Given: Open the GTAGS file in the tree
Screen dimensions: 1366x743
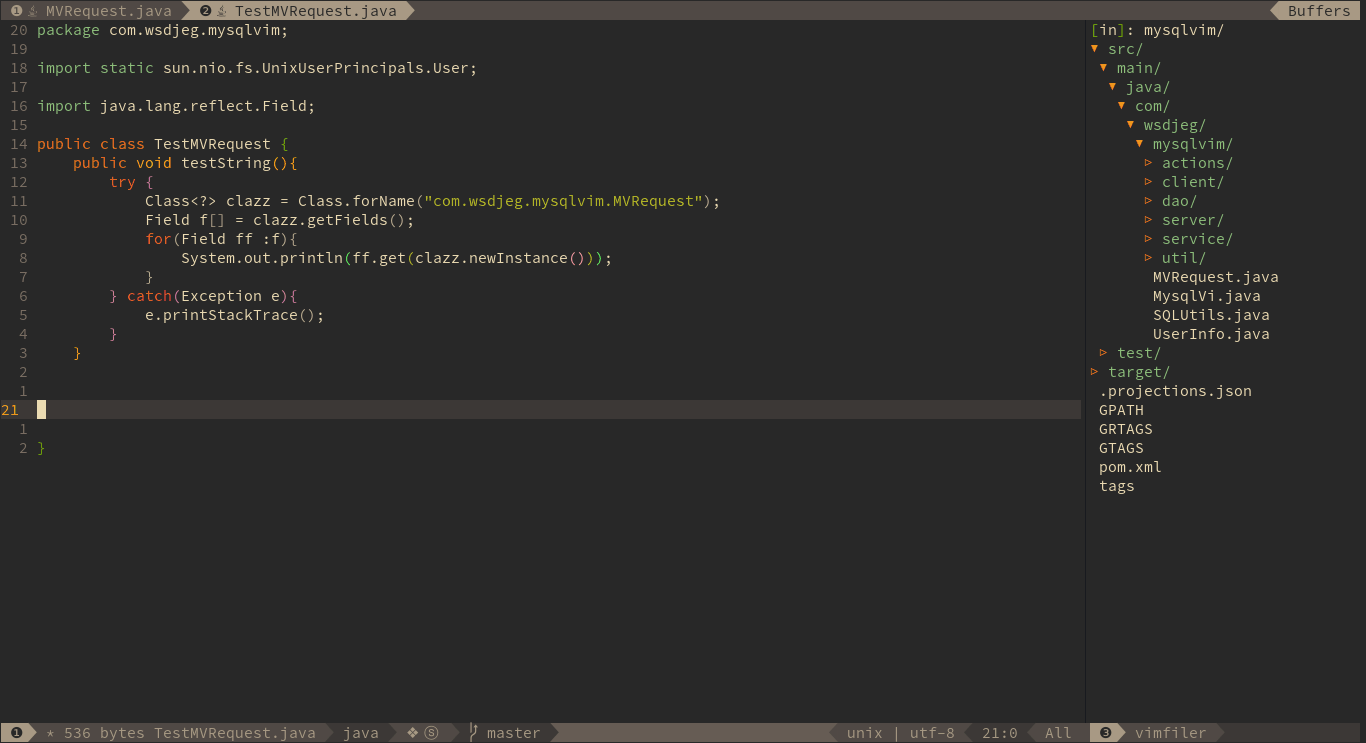Looking at the screenshot, I should 1121,448.
